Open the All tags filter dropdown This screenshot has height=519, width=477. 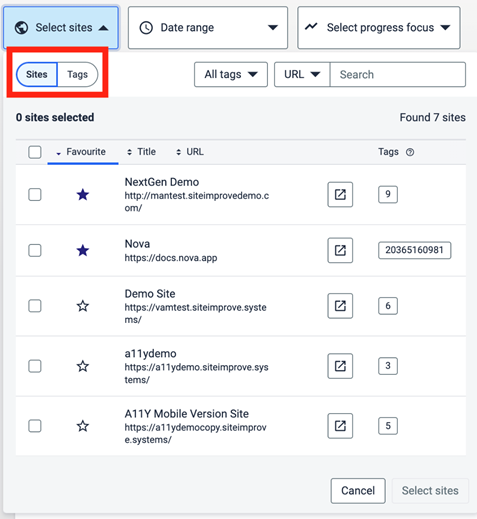(231, 74)
